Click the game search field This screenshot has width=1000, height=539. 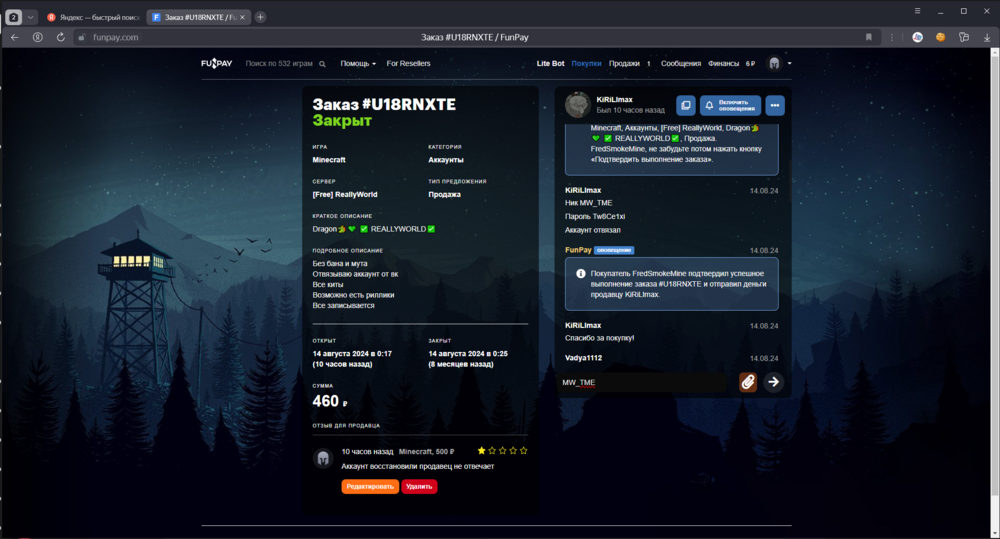coord(279,64)
